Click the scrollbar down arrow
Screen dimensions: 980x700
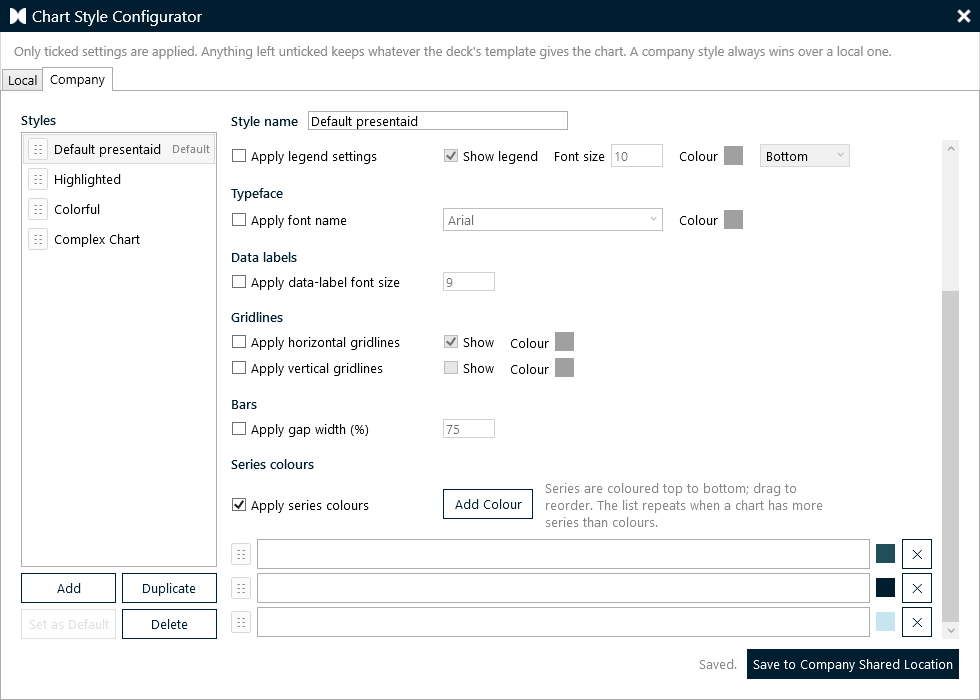pos(951,631)
